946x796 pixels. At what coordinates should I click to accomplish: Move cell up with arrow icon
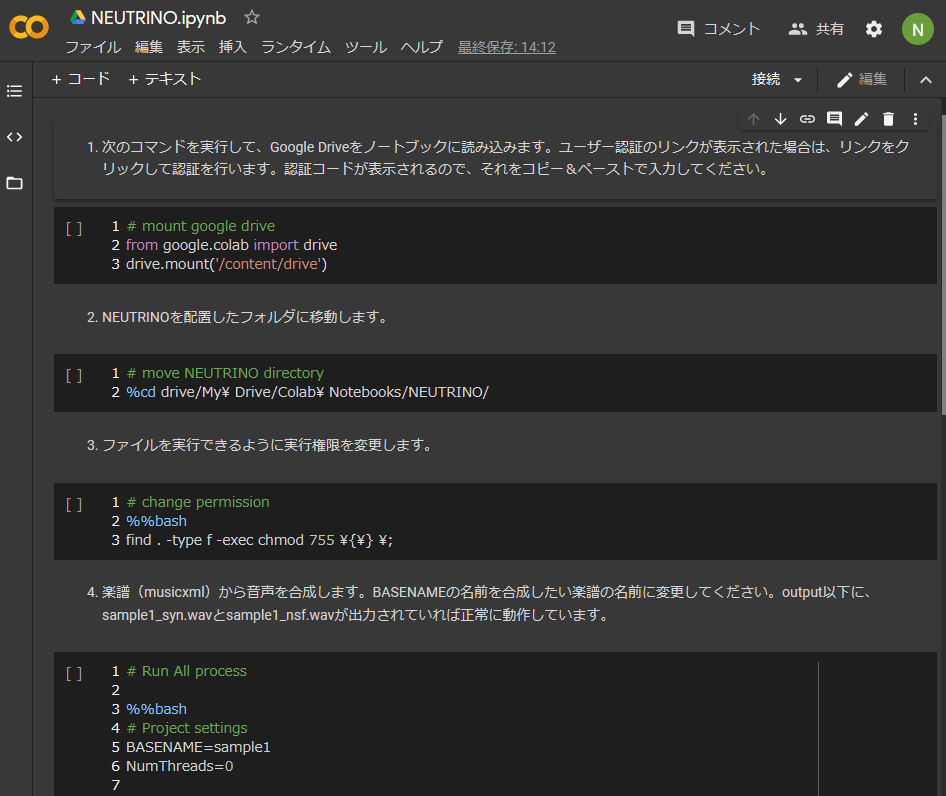tap(753, 119)
